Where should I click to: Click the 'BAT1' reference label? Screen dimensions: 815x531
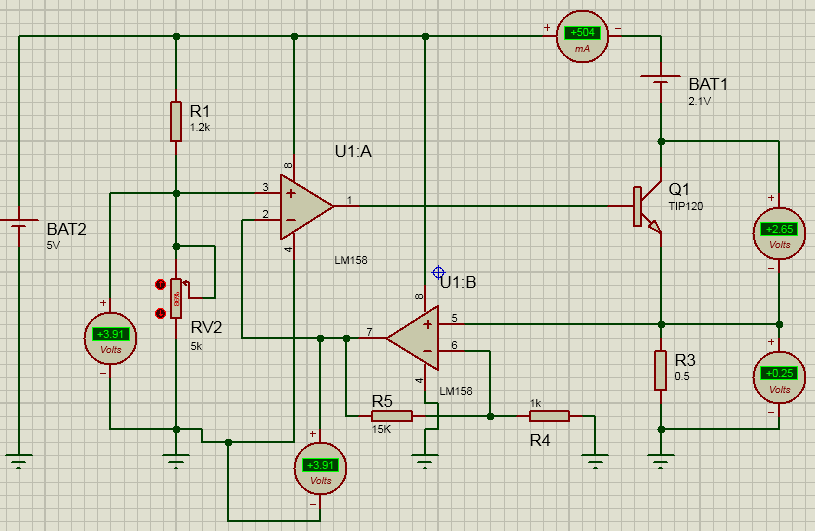pos(708,84)
